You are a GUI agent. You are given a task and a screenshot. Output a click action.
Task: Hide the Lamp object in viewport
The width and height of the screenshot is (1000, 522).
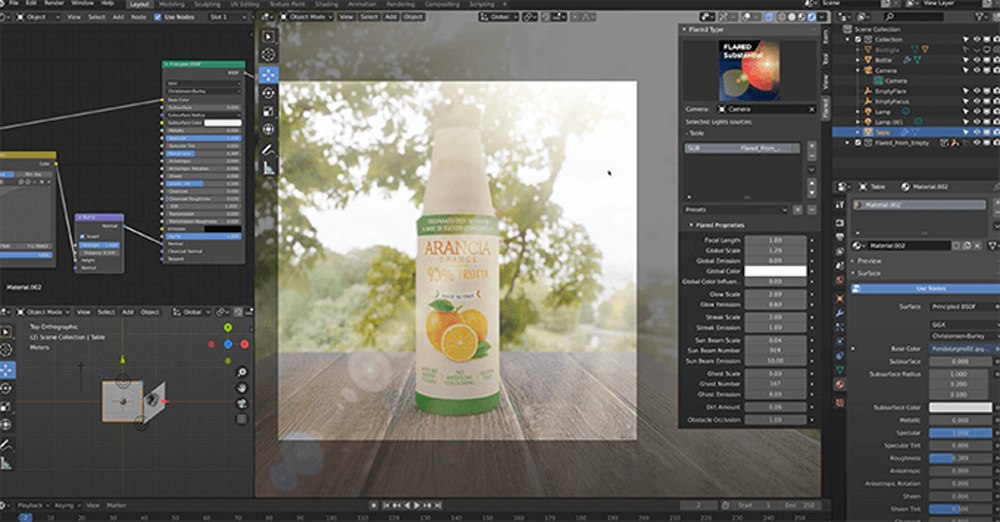[x=976, y=112]
